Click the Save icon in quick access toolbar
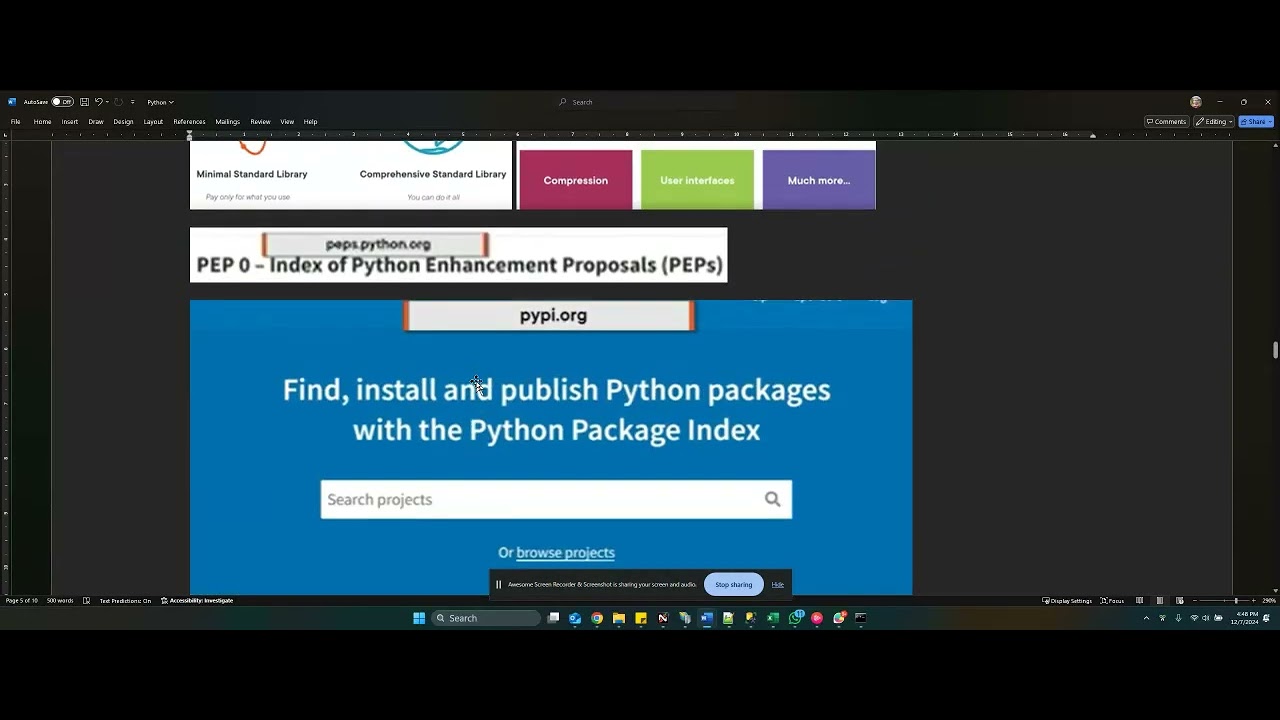 pyautogui.click(x=84, y=102)
